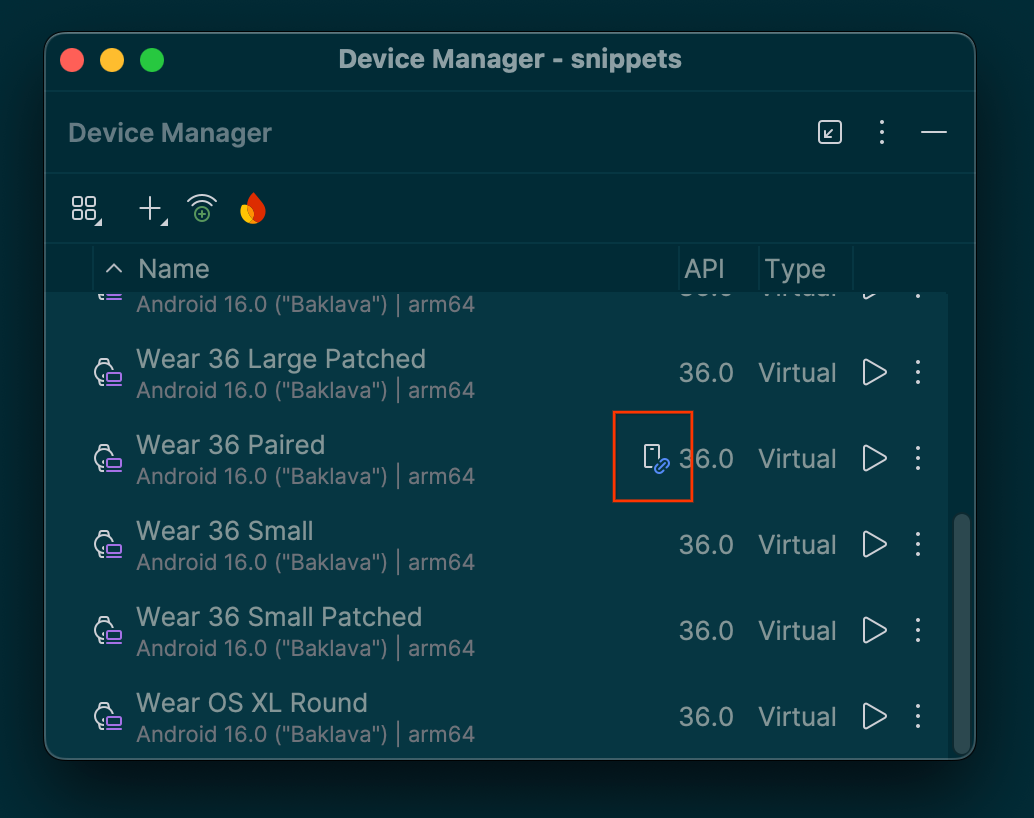The width and height of the screenshot is (1034, 818).
Task: Start the Wear 36 Paired emulator
Action: click(873, 458)
